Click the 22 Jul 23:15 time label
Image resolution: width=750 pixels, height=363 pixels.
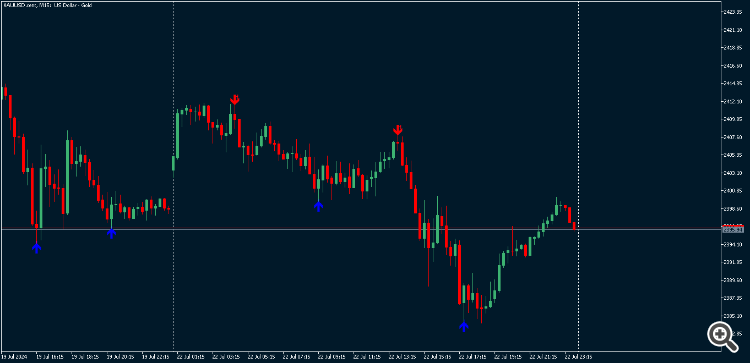(x=578, y=357)
